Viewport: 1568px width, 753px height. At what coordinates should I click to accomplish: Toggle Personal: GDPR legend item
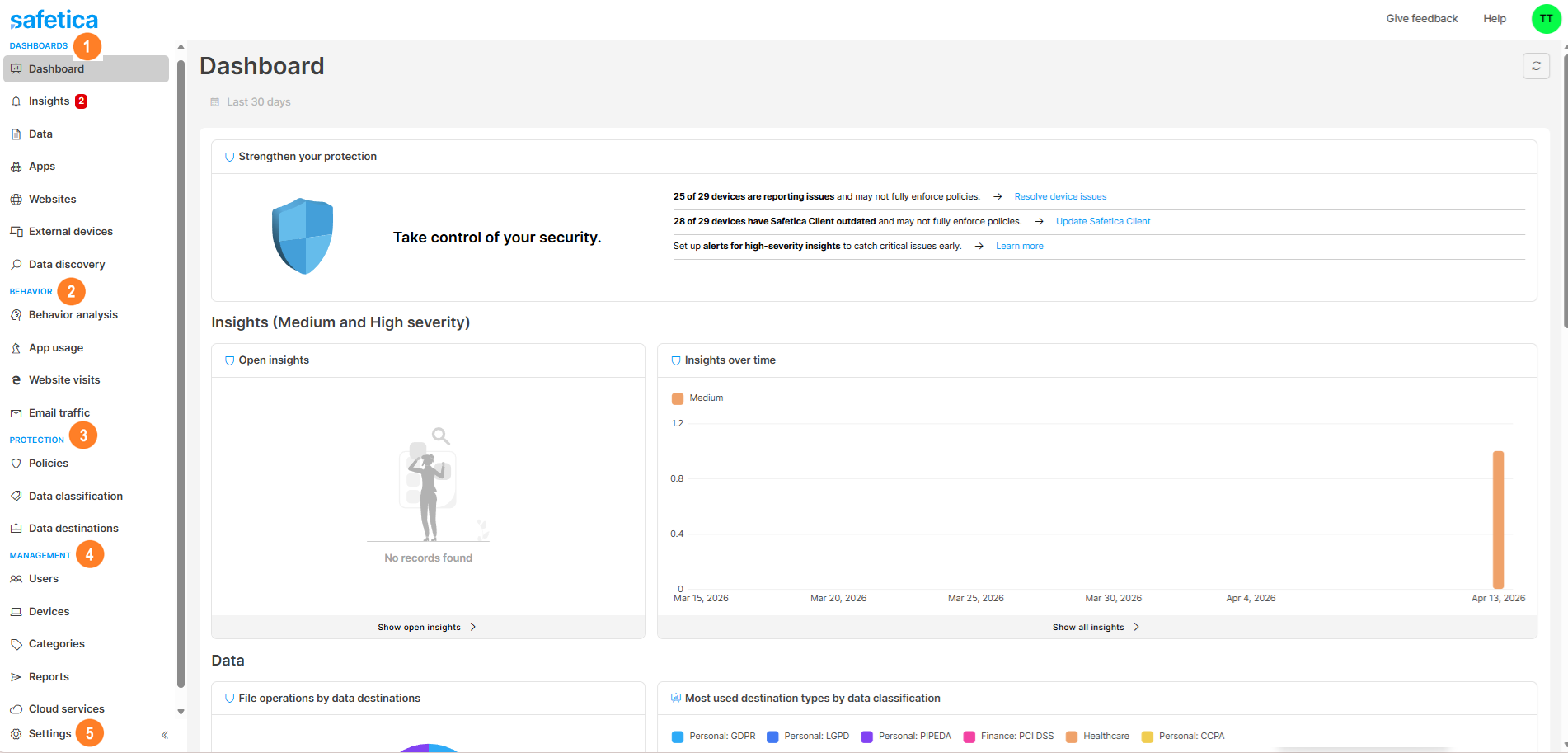pyautogui.click(x=714, y=737)
